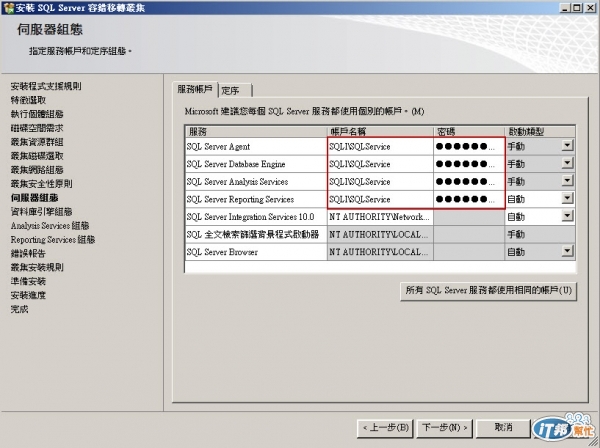Open startup type dropdown for SQL Server Agent
This screenshot has width=600, height=448.
click(x=567, y=146)
